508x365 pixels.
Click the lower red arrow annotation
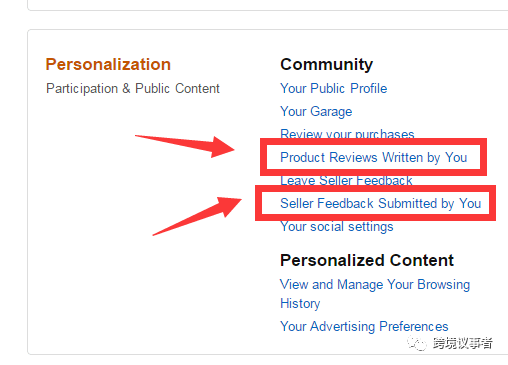[x=197, y=216]
